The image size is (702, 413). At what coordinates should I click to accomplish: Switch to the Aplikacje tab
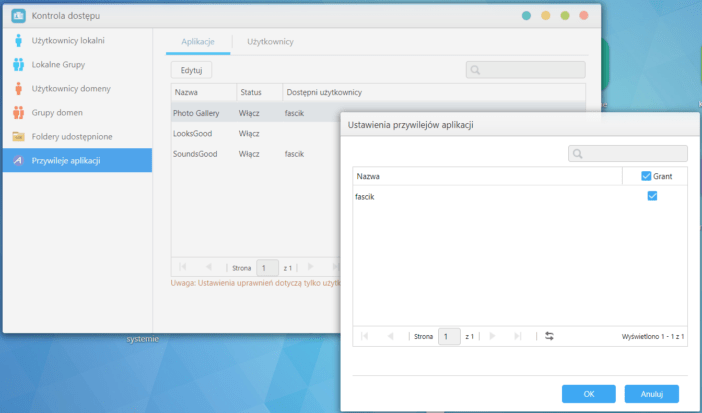(x=198, y=42)
